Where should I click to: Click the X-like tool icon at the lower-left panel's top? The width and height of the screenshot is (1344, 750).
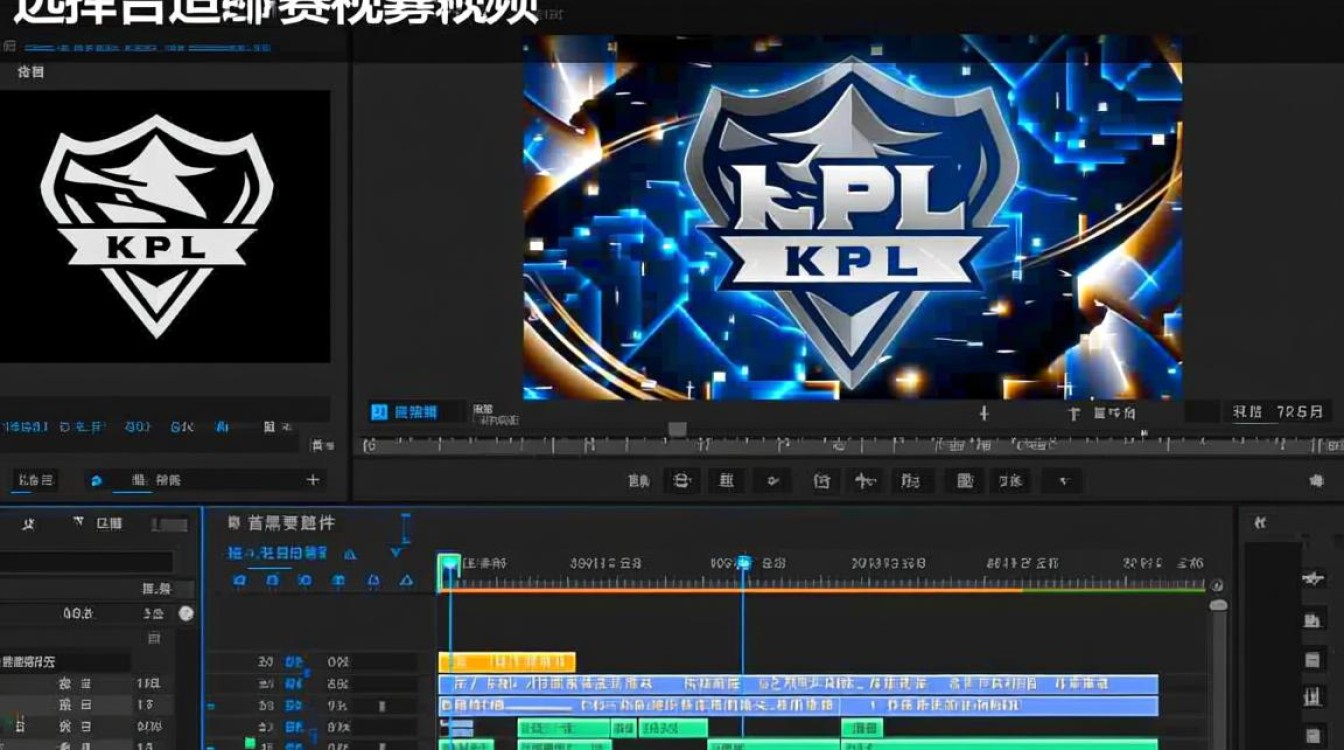coord(29,524)
